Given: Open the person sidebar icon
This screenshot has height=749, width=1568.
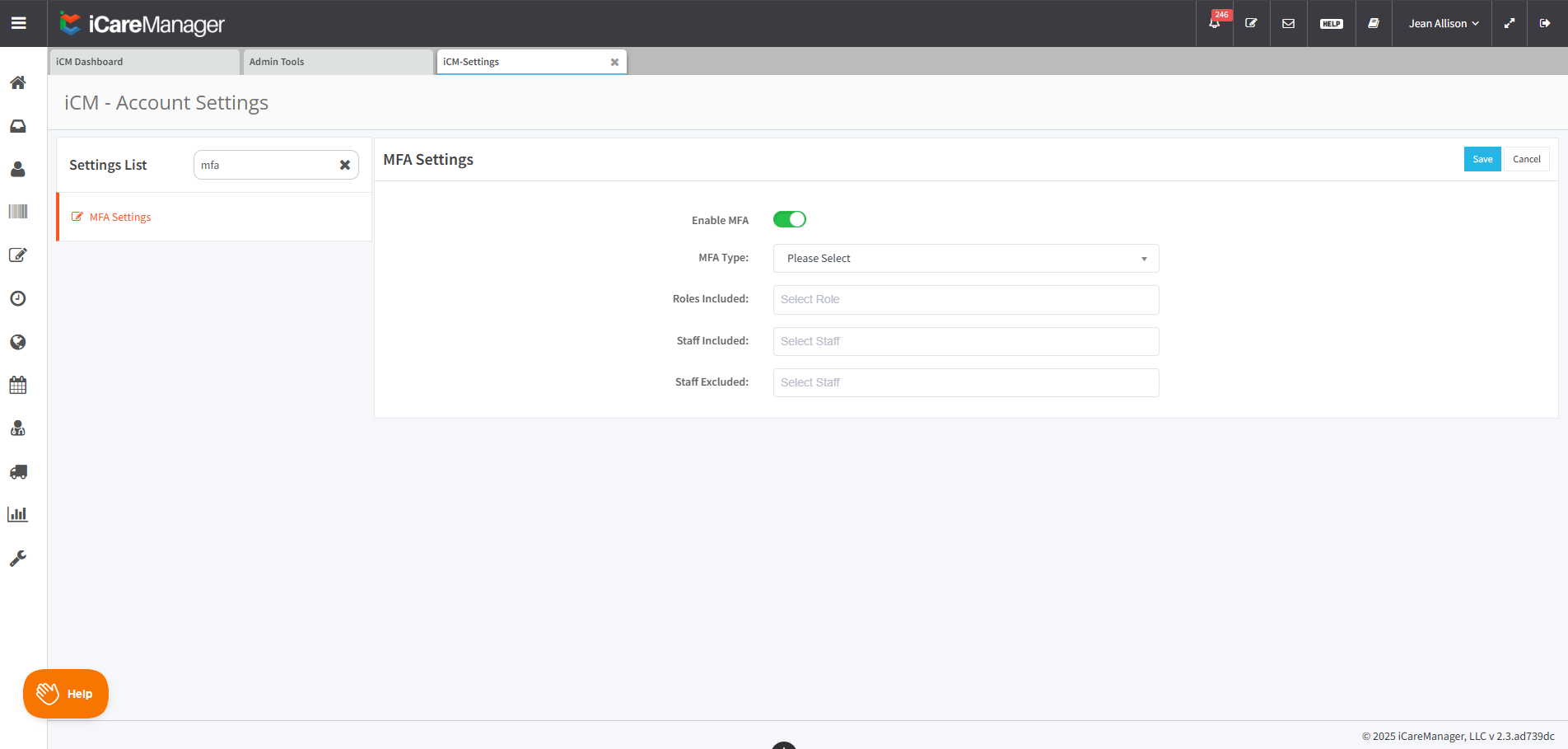Looking at the screenshot, I should (x=18, y=169).
